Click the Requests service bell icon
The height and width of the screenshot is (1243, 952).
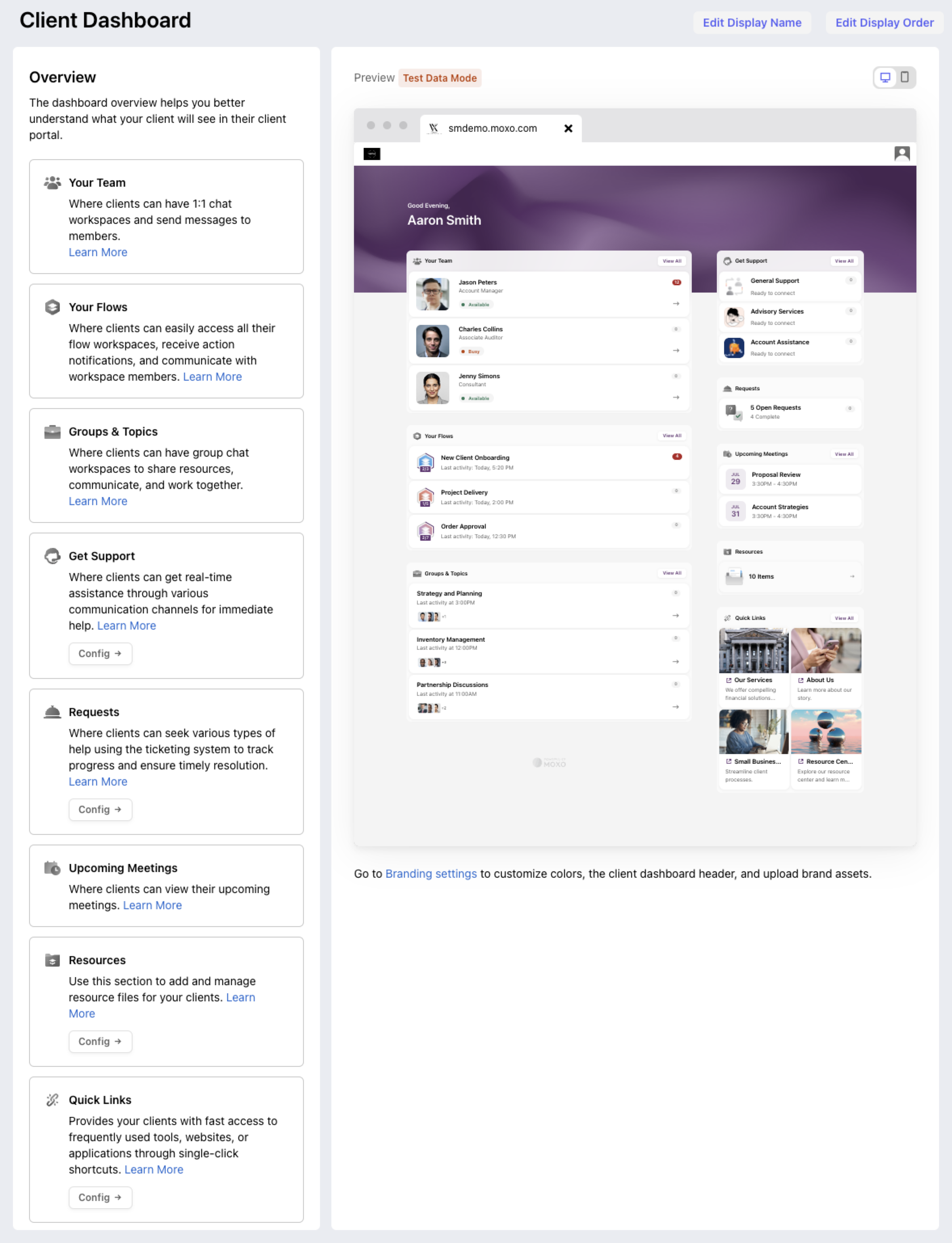point(52,712)
